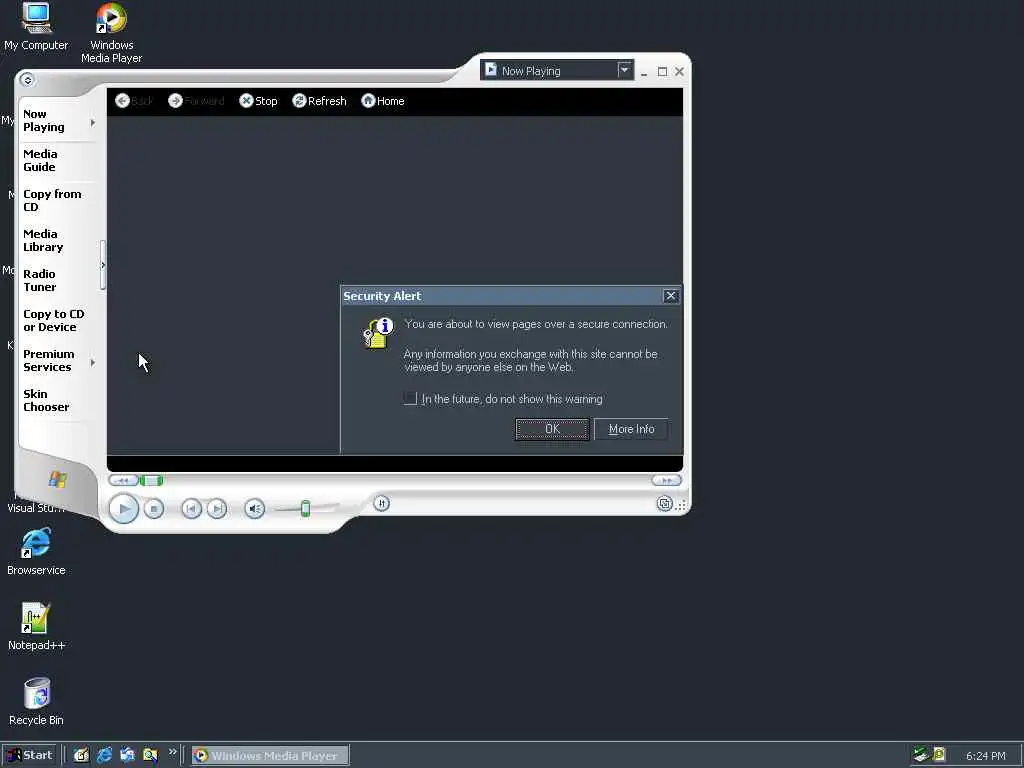Click the Windows logo in player

(57, 479)
